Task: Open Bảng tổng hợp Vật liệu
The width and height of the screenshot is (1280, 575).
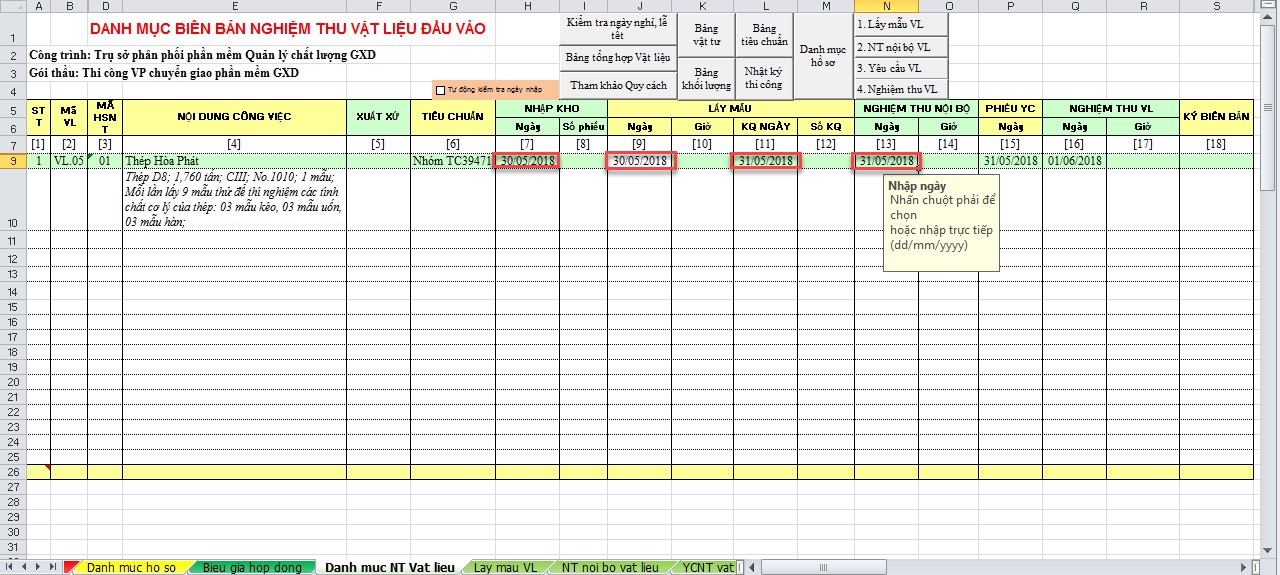Action: click(617, 58)
